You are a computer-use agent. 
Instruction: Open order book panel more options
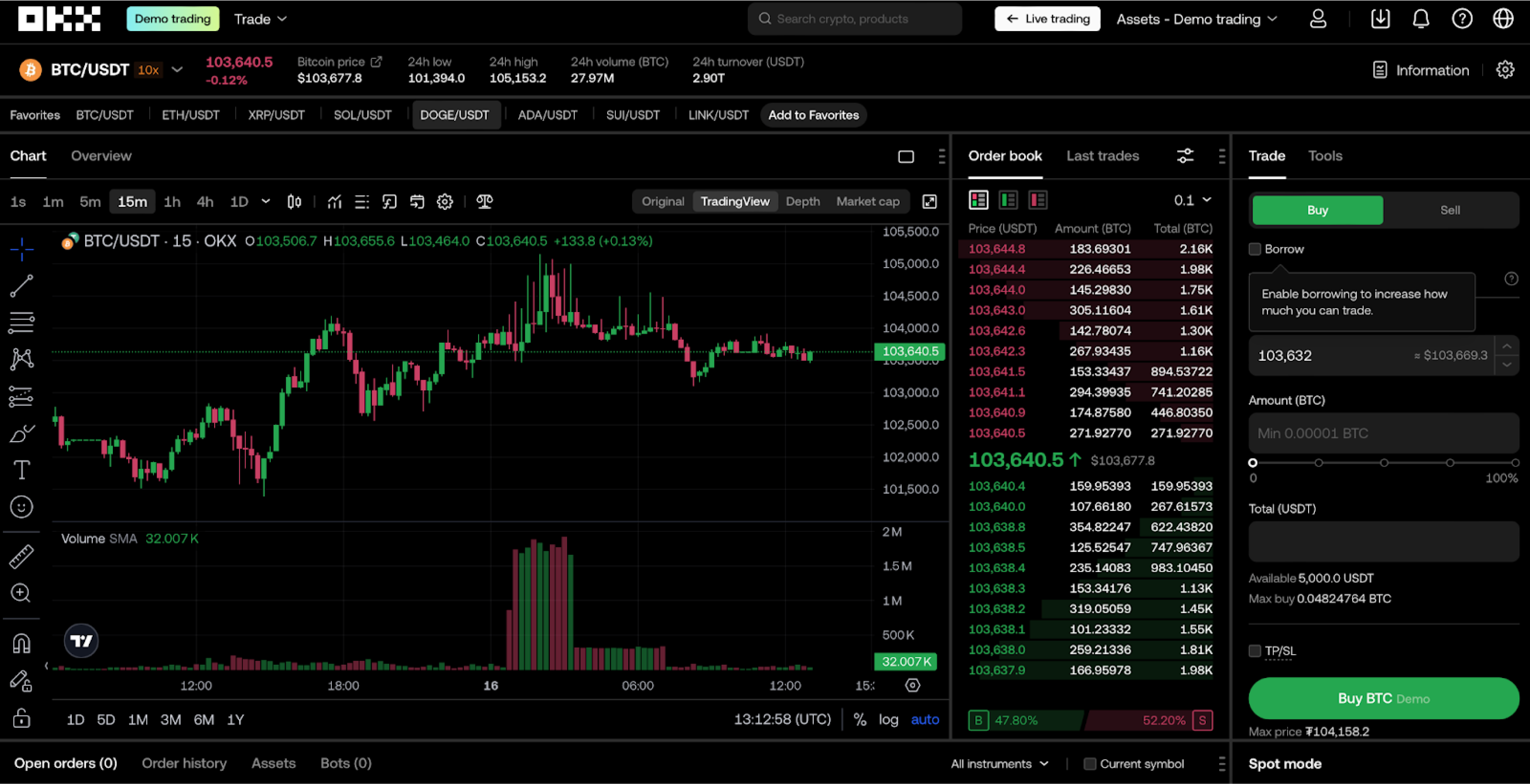coord(1221,157)
